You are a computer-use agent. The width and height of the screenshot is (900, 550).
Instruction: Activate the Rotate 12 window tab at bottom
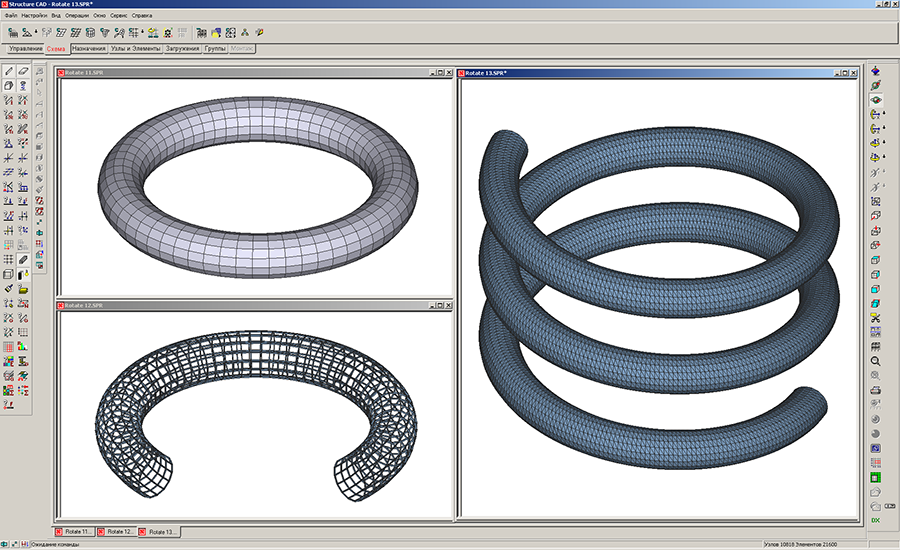(x=117, y=532)
